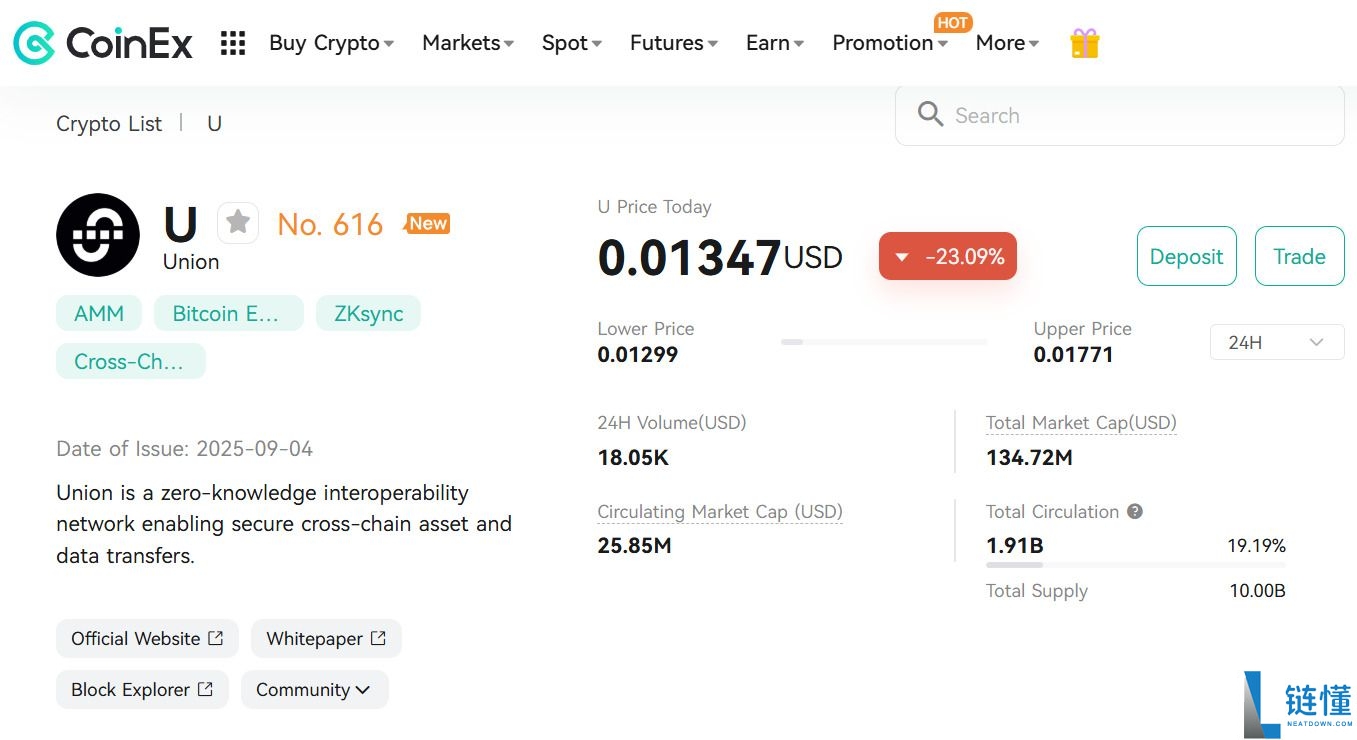The image size is (1357, 740).
Task: Click the CoinEx logo
Action: (x=103, y=43)
